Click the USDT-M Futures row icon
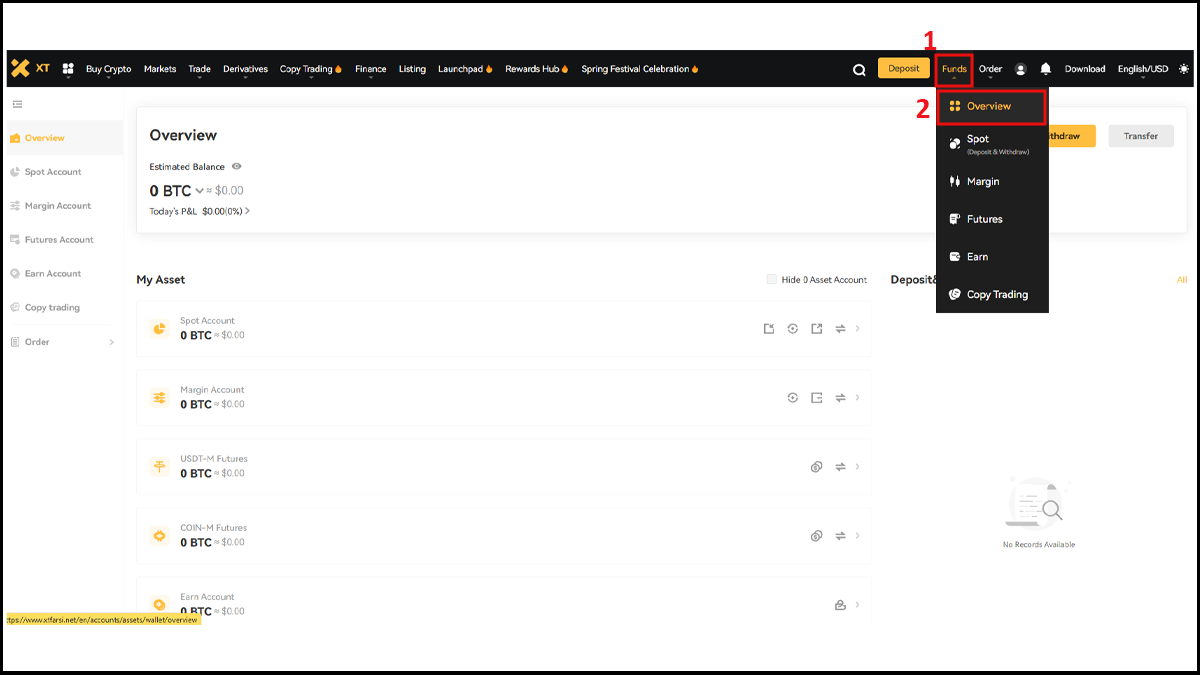 (x=159, y=466)
